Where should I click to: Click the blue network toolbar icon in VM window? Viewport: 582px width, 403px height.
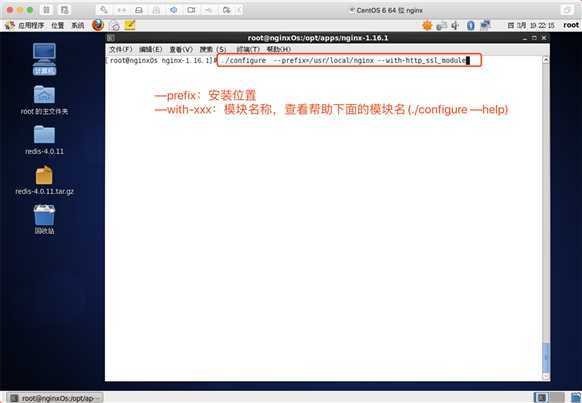click(174, 10)
